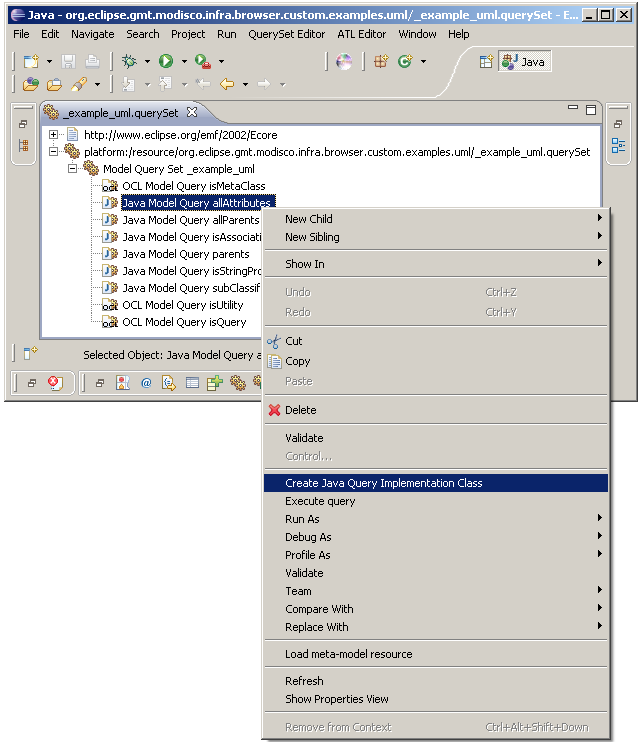Open the Debug As submenu
The height and width of the screenshot is (742, 642).
tap(436, 537)
